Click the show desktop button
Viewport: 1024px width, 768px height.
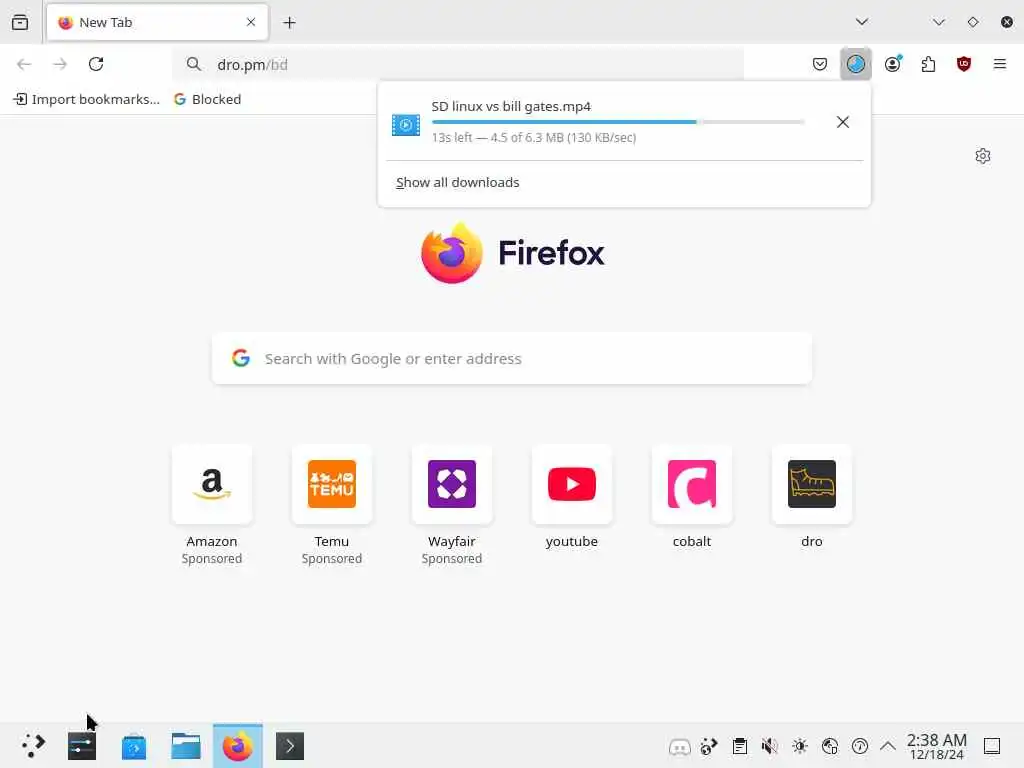pos(992,746)
